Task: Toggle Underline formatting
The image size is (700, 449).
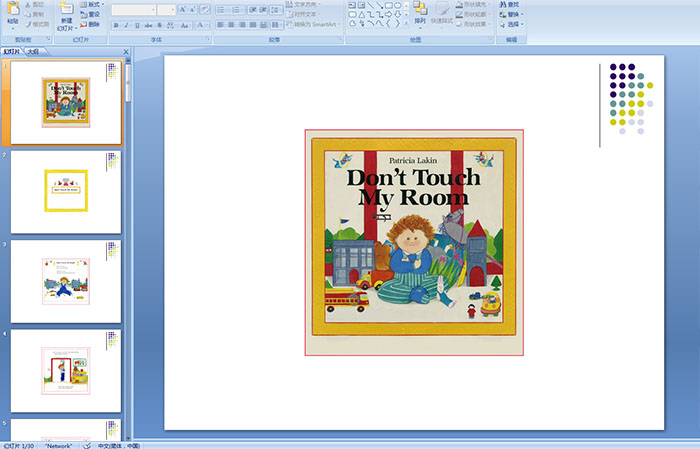Action: click(x=137, y=25)
